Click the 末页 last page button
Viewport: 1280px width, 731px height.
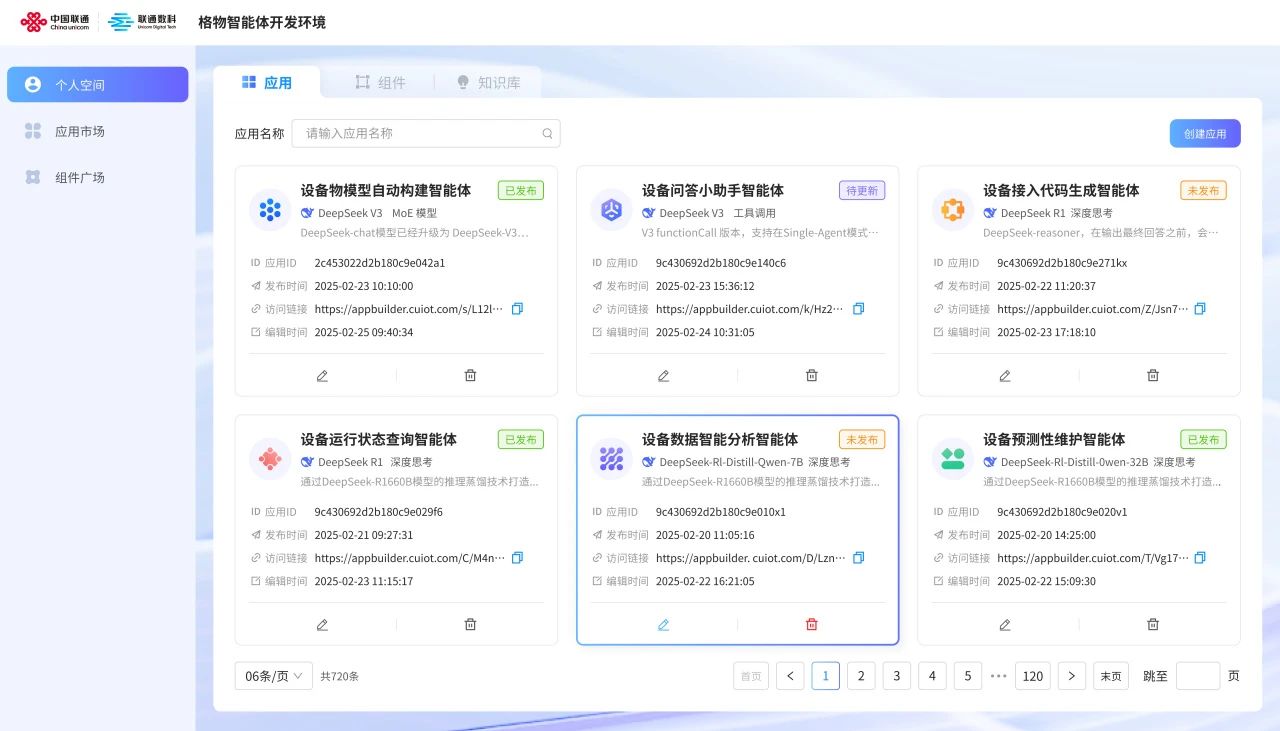tap(1110, 676)
